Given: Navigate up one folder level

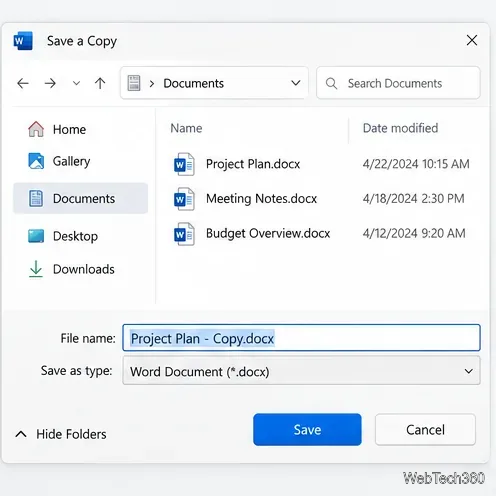Looking at the screenshot, I should pos(100,83).
